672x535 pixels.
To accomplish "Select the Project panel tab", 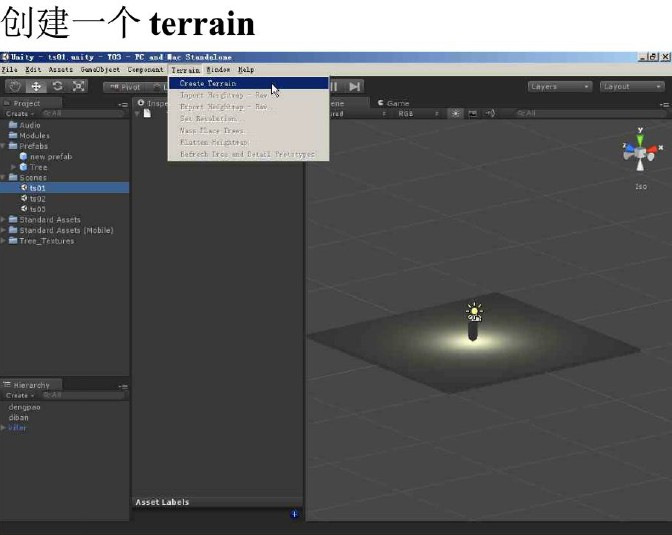I will [x=31, y=103].
